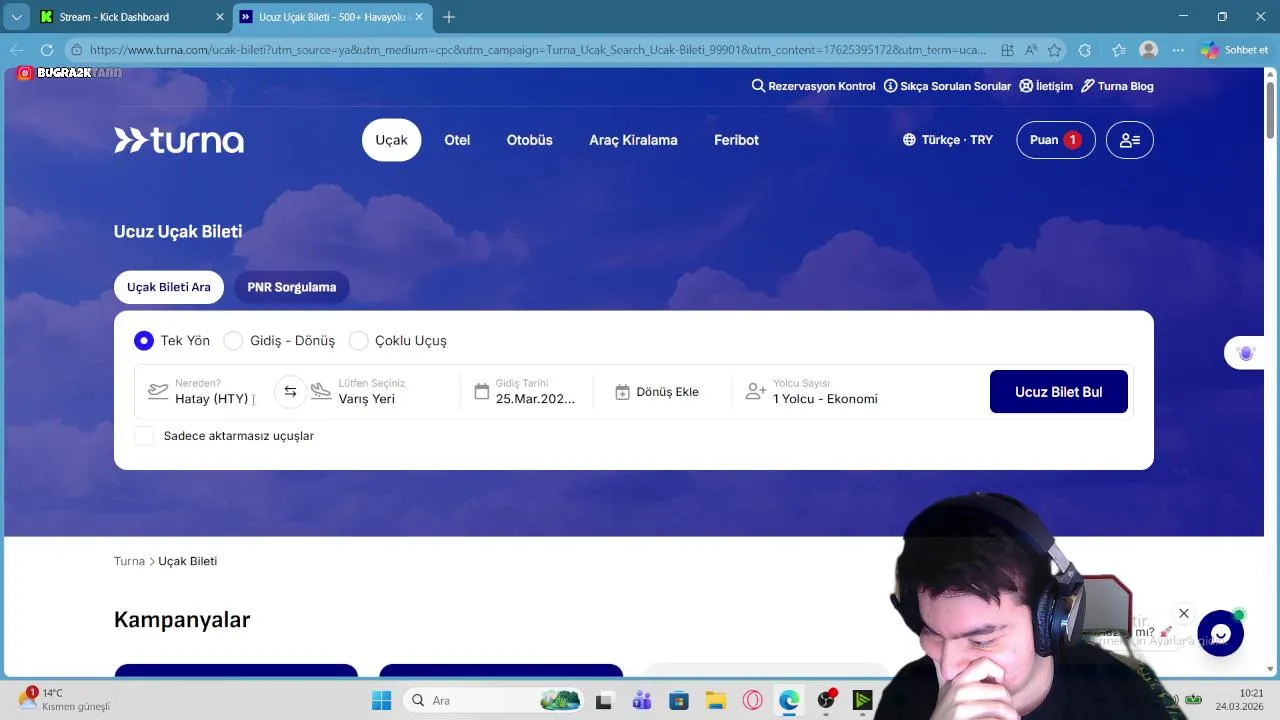Click the Sohbet et Copilot button
The image size is (1280, 720).
1235,50
